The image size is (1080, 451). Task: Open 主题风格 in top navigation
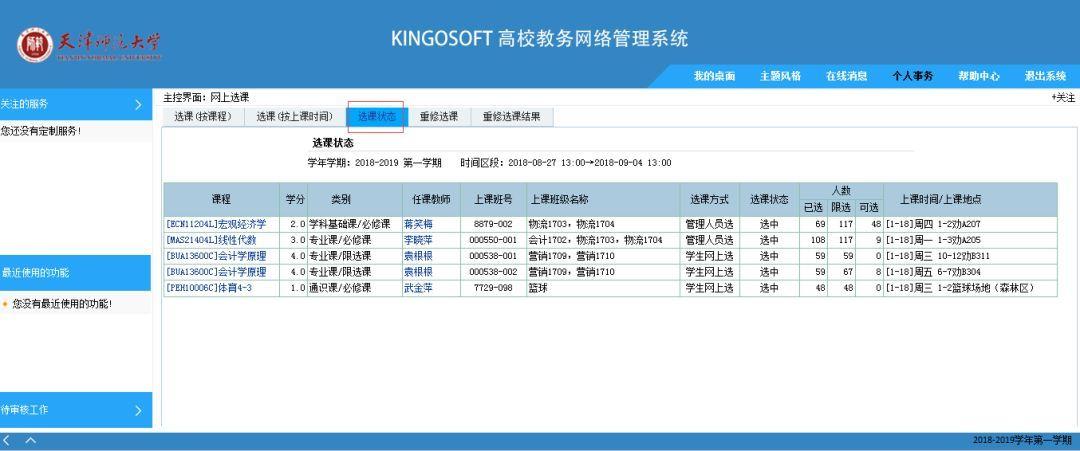(780, 76)
